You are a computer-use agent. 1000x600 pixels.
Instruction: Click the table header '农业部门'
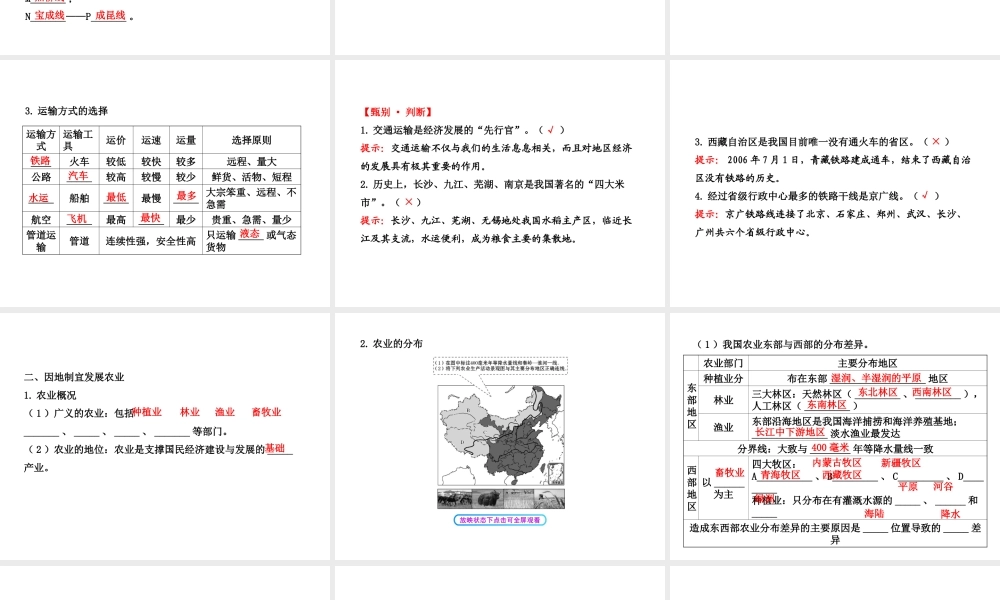tap(723, 363)
